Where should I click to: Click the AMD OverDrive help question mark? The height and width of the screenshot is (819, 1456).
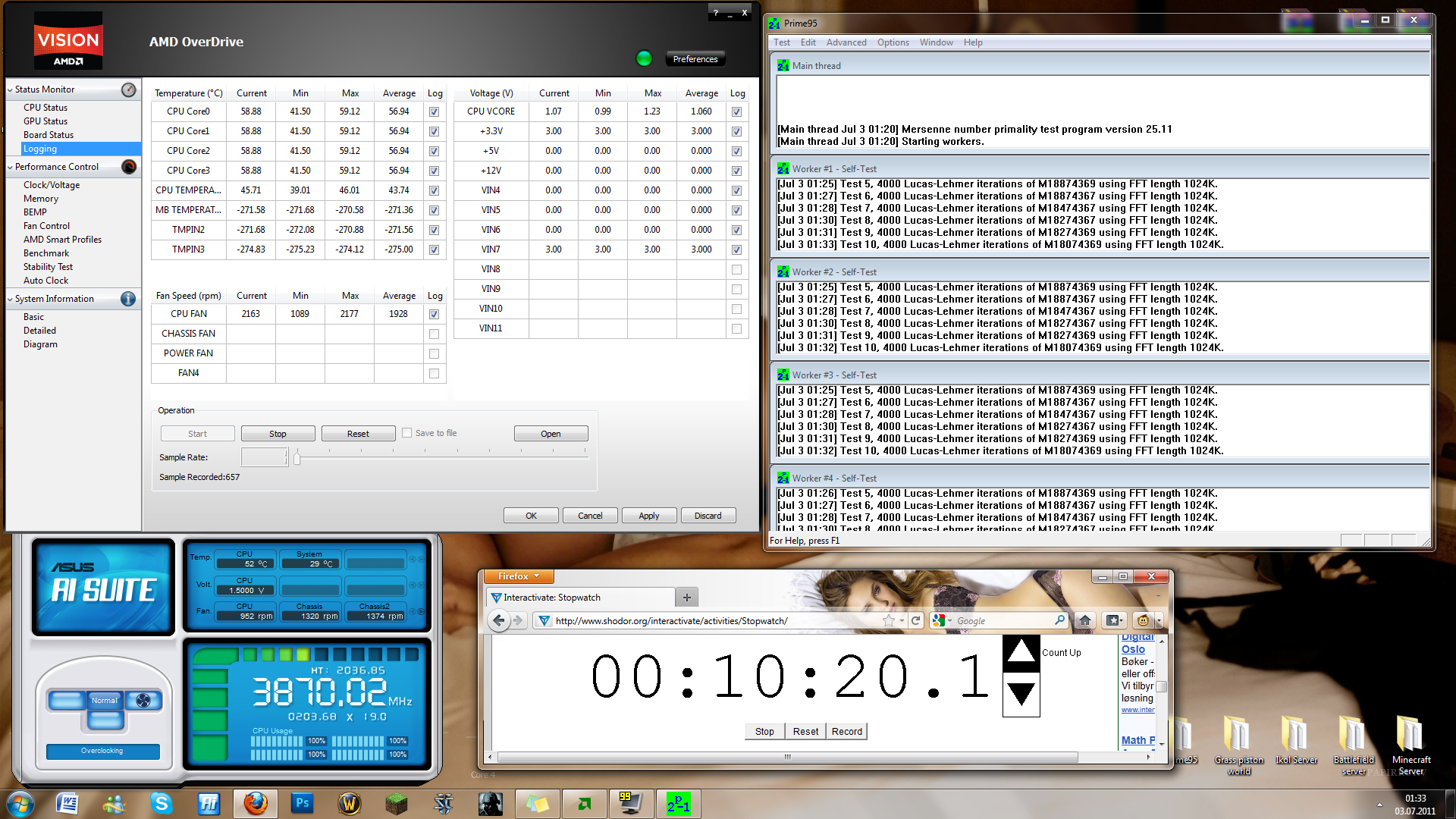[x=715, y=13]
